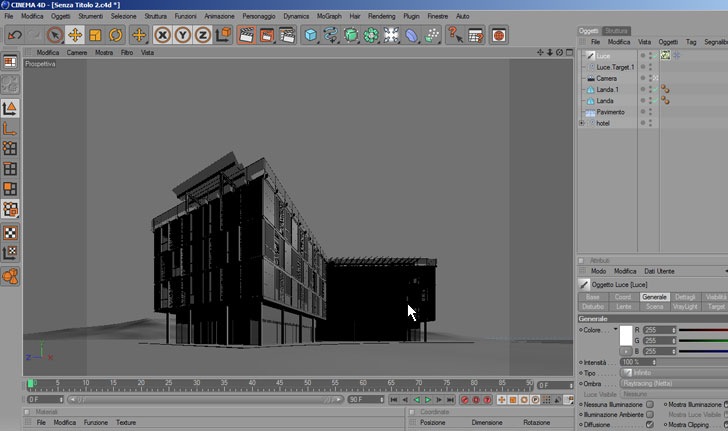Open the spline tools icon
The image size is (728, 431).
pyautogui.click(x=331, y=35)
